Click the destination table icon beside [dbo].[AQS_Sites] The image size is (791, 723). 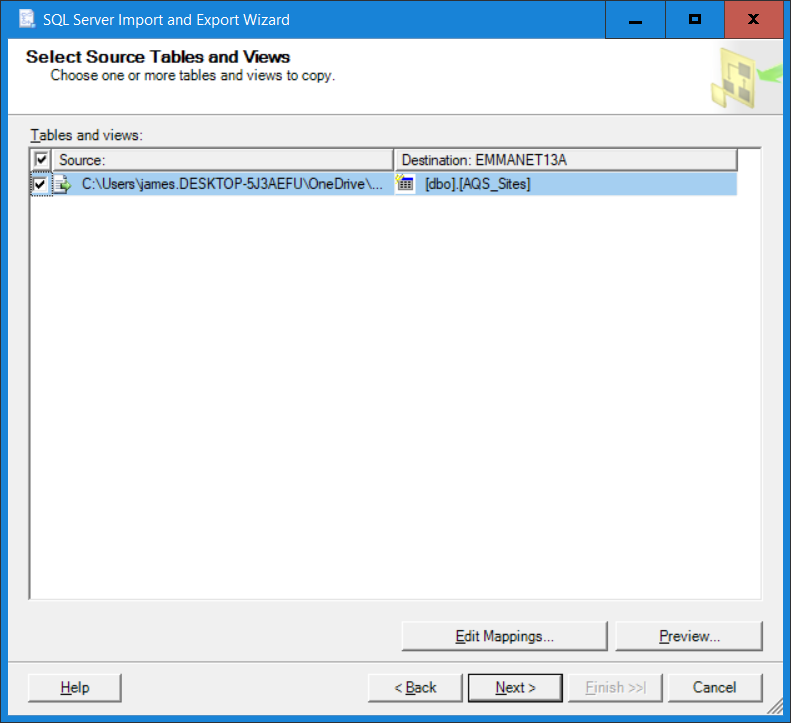tap(405, 183)
